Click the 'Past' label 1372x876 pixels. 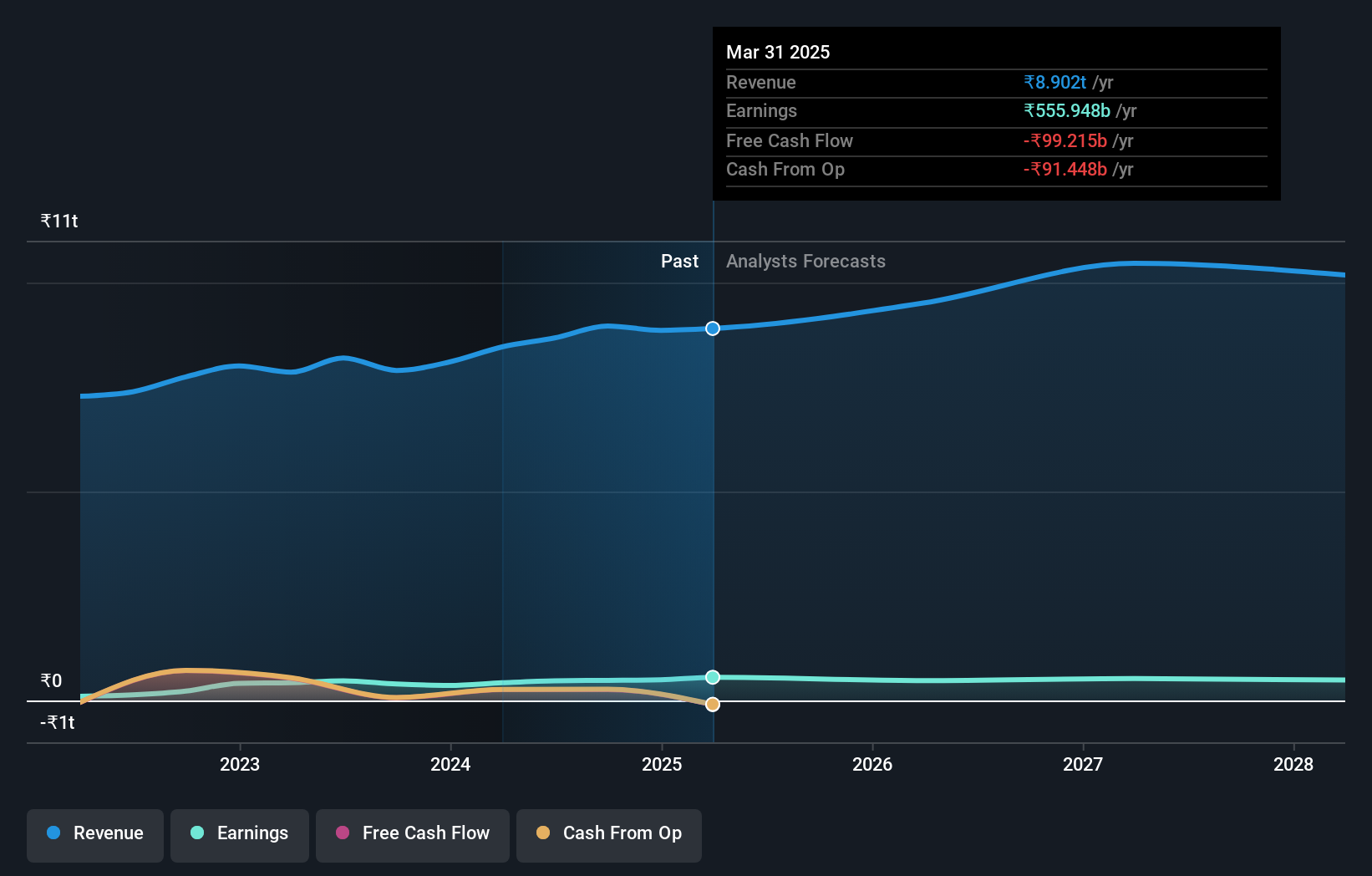[x=679, y=262]
